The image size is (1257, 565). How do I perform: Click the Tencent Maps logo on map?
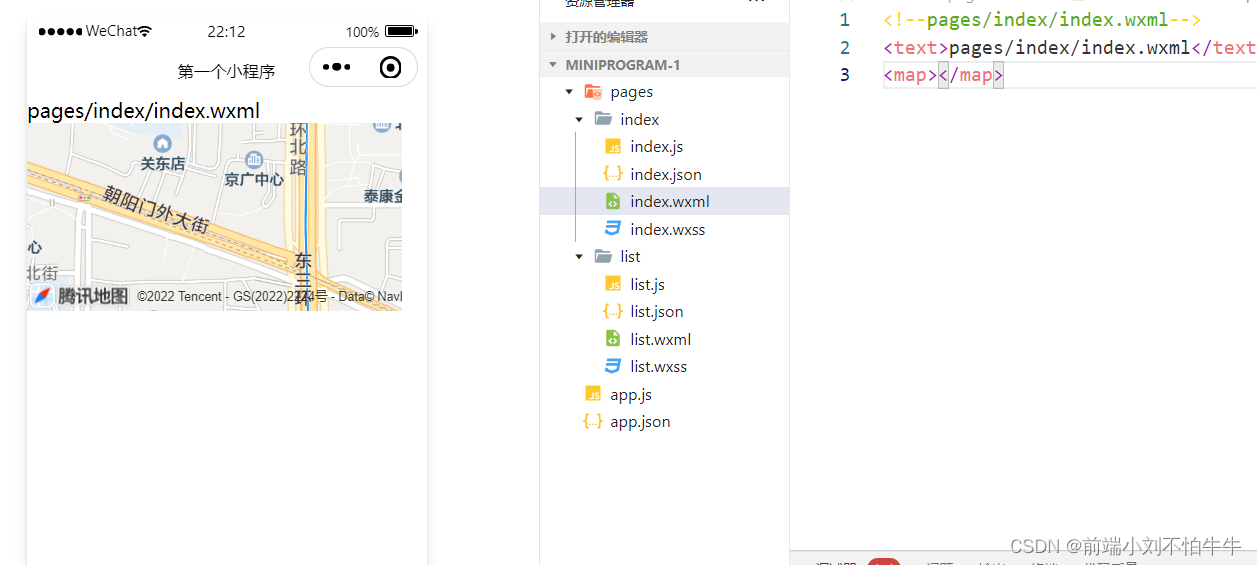(80, 296)
